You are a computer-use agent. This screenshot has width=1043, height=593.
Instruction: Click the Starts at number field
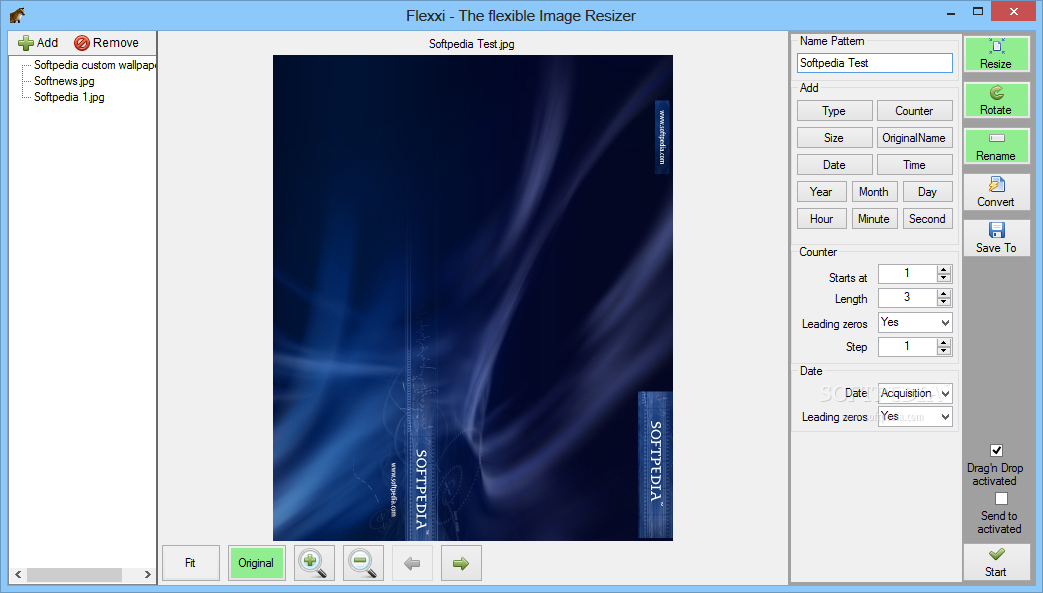pyautogui.click(x=907, y=274)
